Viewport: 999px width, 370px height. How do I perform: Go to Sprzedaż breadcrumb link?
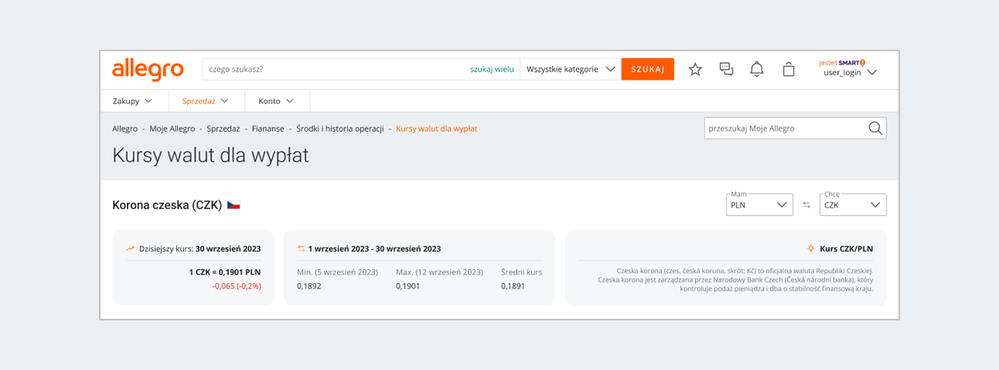pos(223,129)
